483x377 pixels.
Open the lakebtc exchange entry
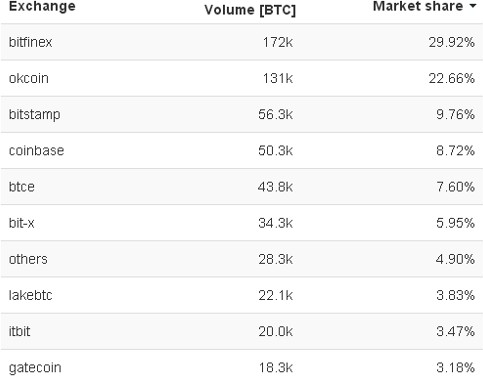pyautogui.click(x=30, y=295)
